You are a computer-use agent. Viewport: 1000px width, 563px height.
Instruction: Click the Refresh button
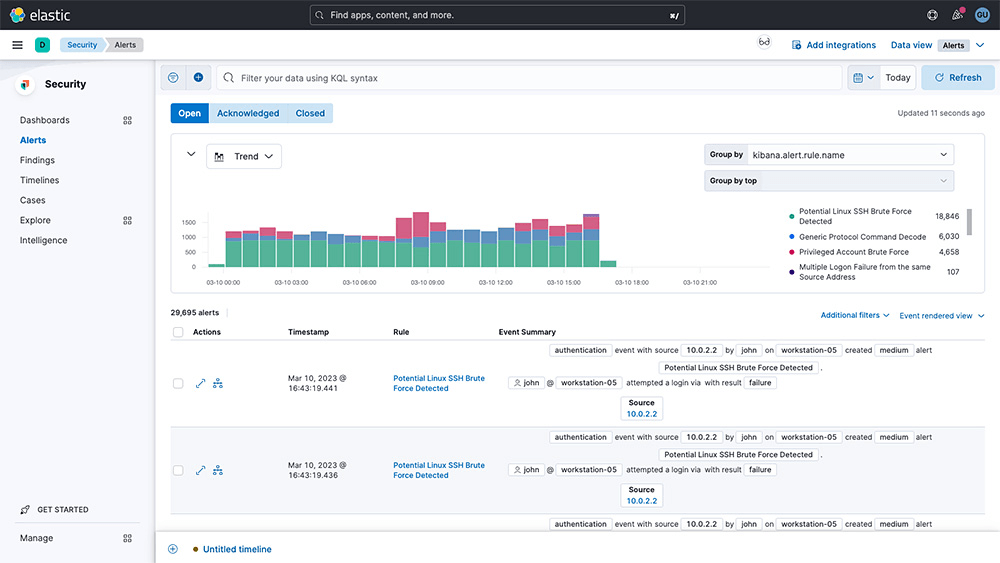[x=958, y=78]
